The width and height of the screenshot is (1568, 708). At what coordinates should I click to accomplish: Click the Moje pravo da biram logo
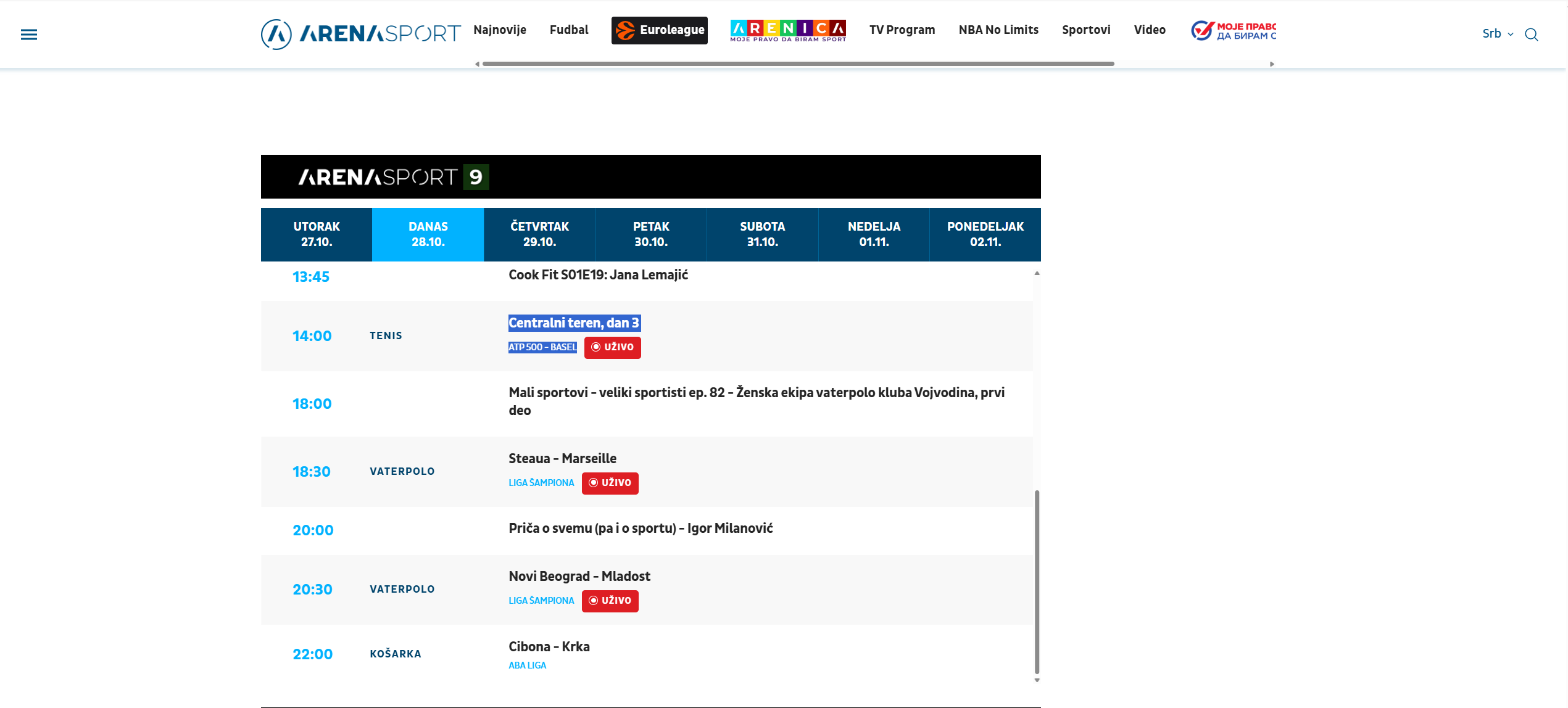click(x=1233, y=31)
